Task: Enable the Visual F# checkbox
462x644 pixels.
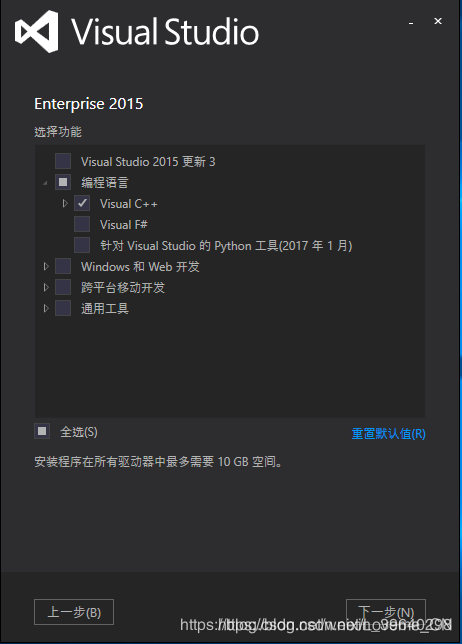Action: [82, 224]
